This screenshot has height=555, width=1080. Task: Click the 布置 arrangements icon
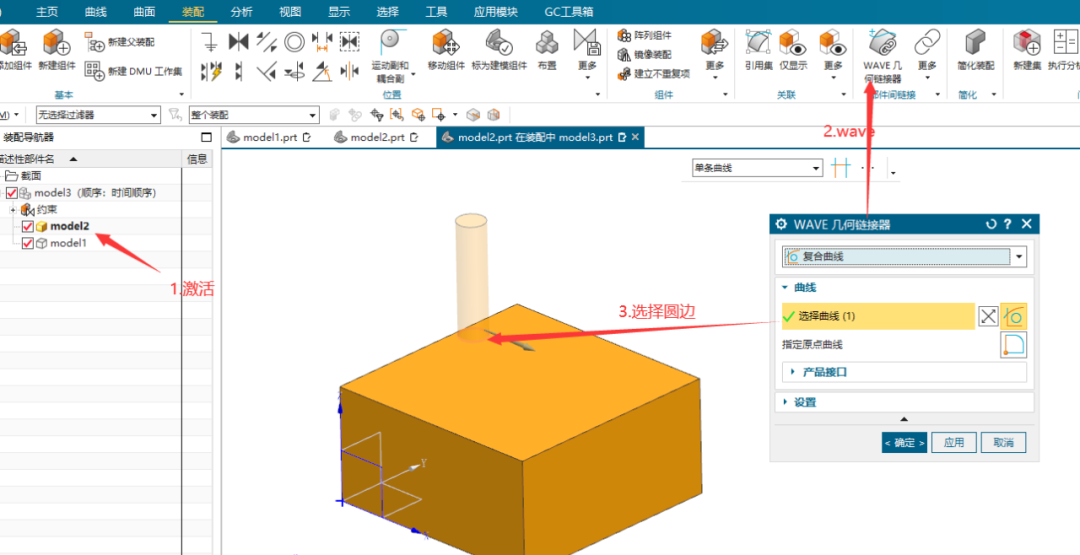point(546,44)
